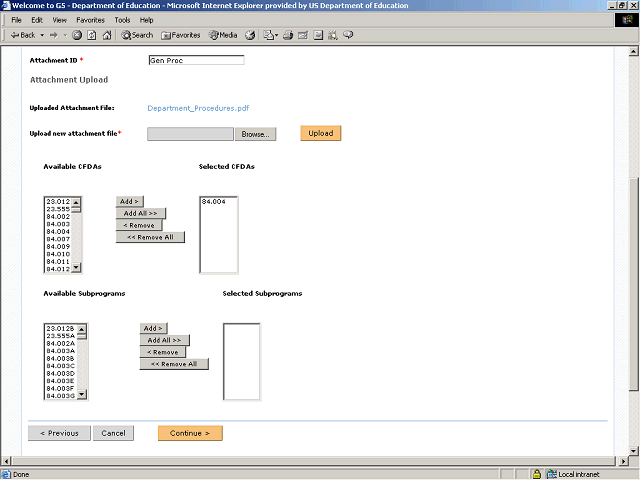Open the View menu
The height and width of the screenshot is (480, 640).
pyautogui.click(x=60, y=20)
